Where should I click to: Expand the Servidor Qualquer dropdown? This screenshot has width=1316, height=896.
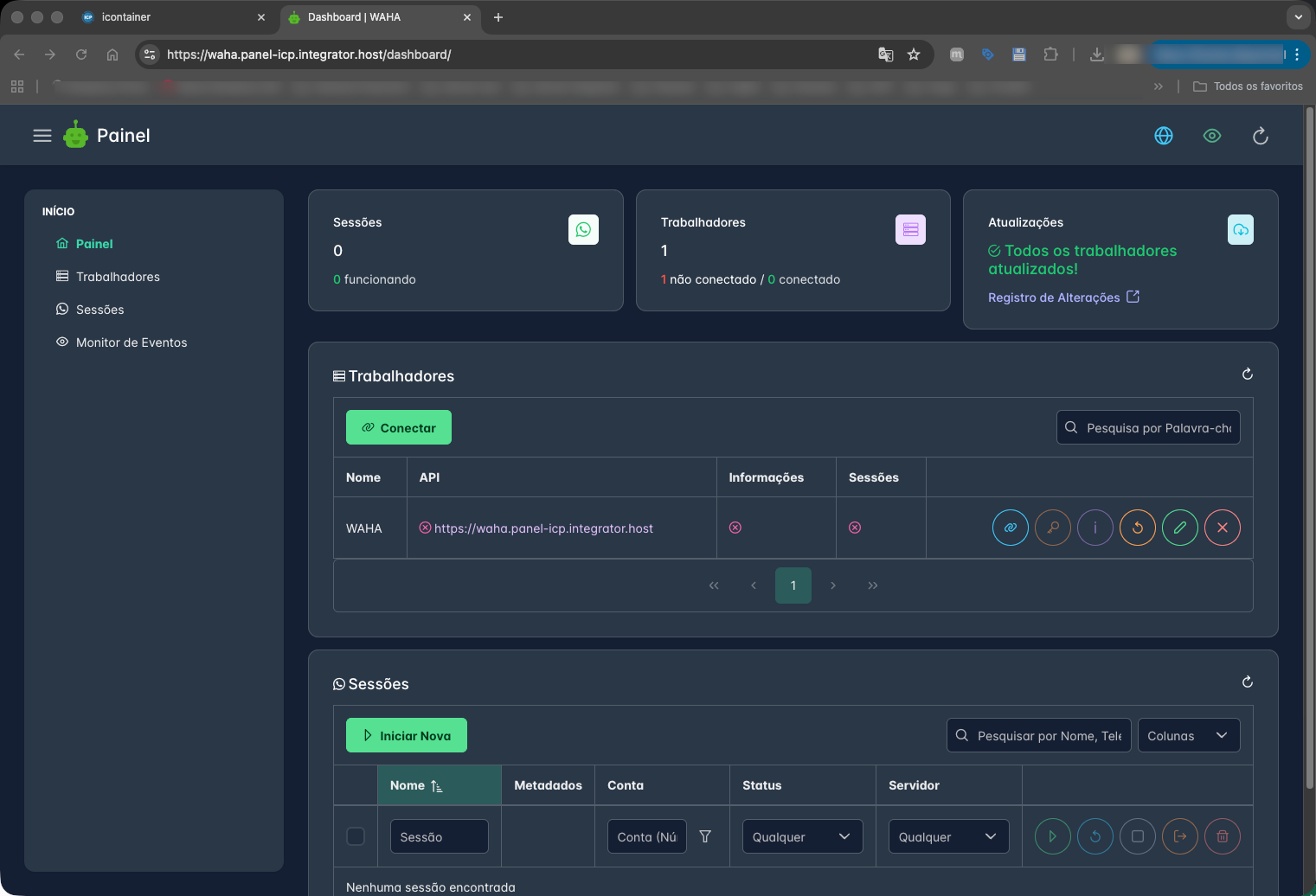[x=947, y=836]
